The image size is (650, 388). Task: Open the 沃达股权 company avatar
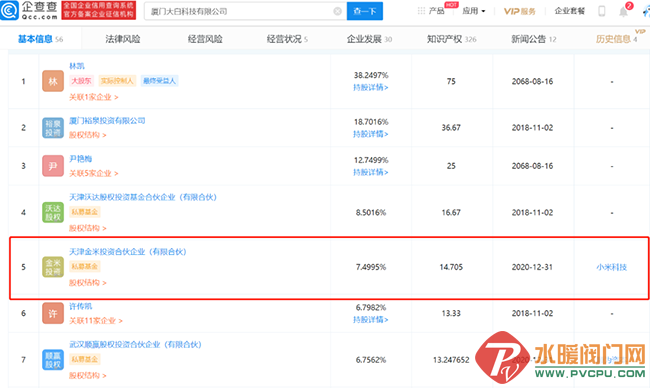[x=53, y=212]
